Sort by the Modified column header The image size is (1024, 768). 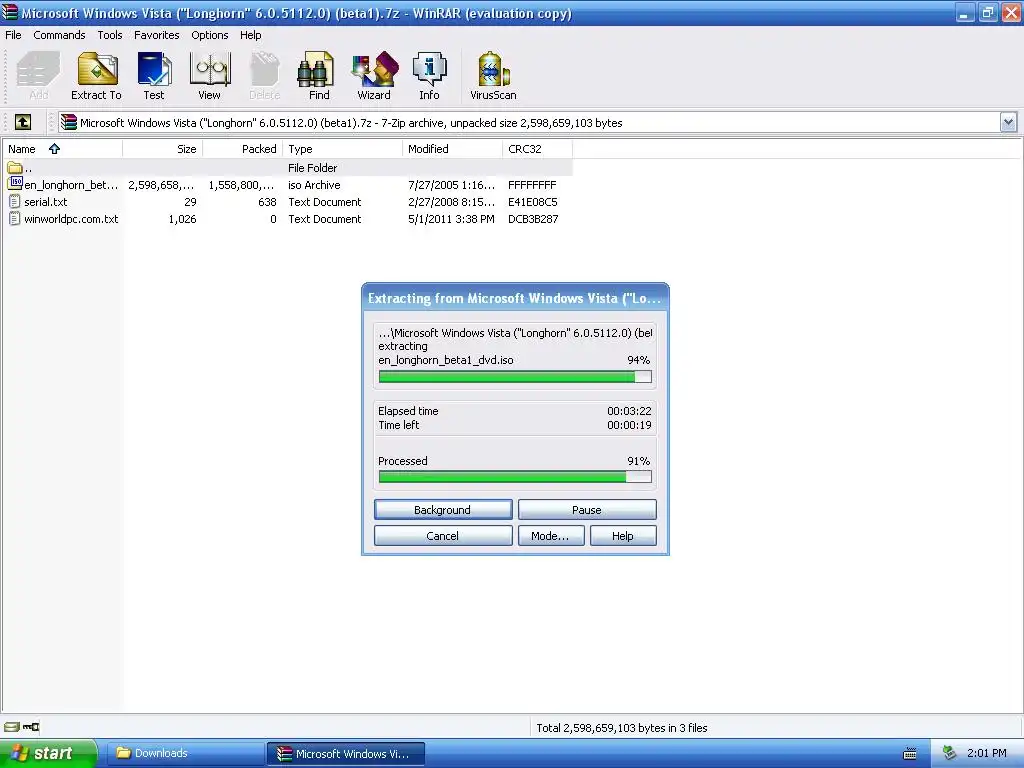(x=453, y=149)
